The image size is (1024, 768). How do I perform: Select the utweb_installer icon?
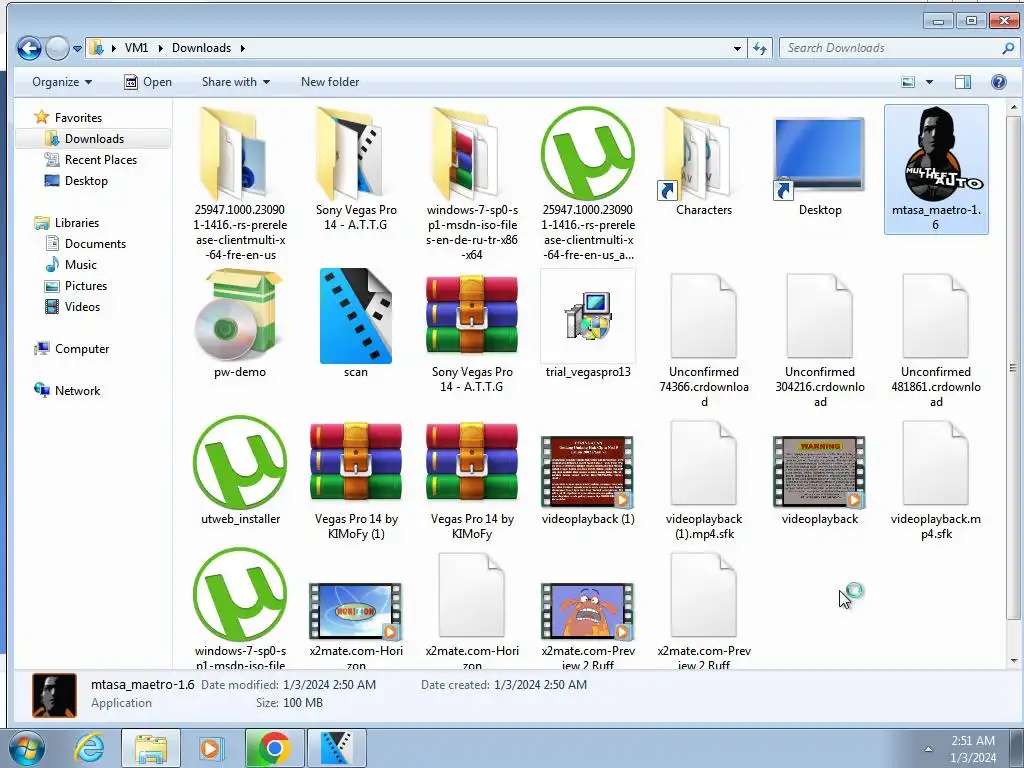pyautogui.click(x=240, y=462)
